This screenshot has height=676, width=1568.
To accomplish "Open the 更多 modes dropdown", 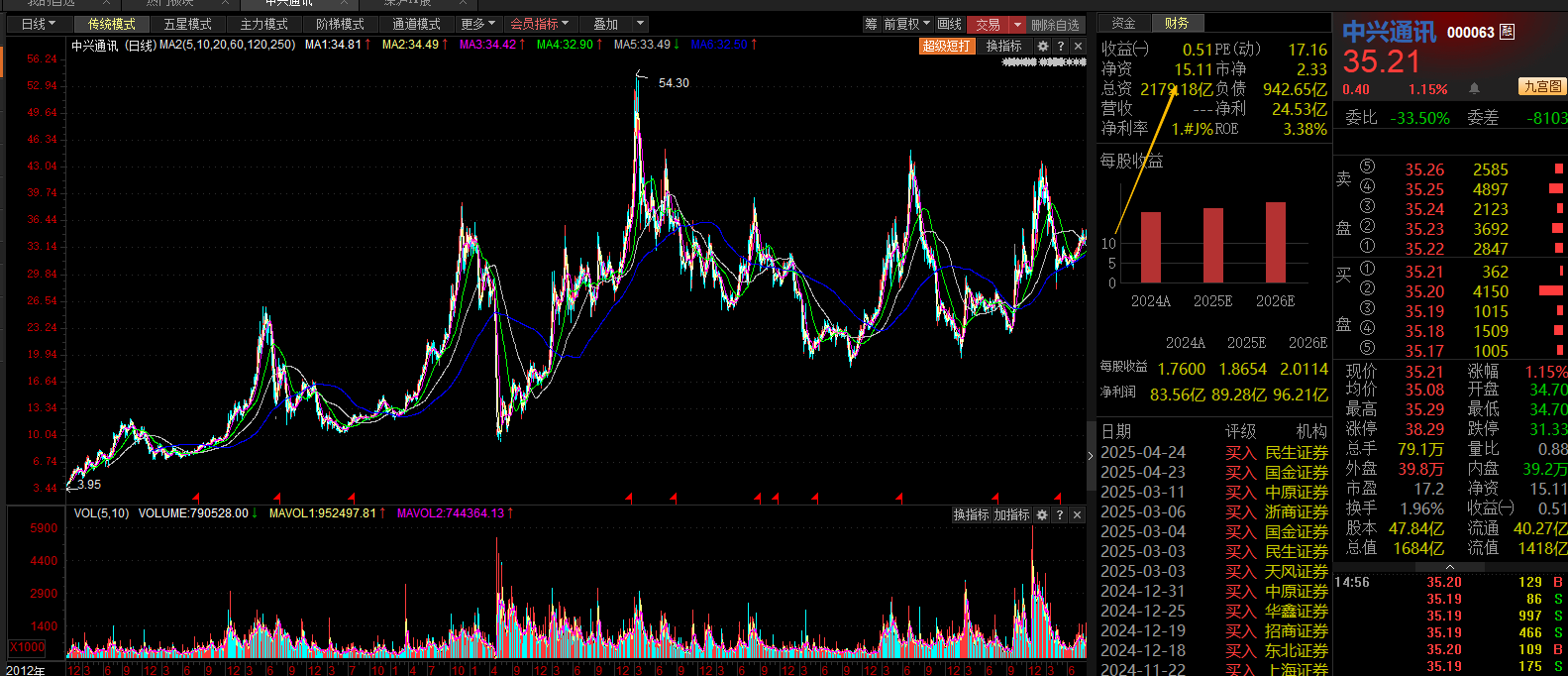I will [478, 24].
